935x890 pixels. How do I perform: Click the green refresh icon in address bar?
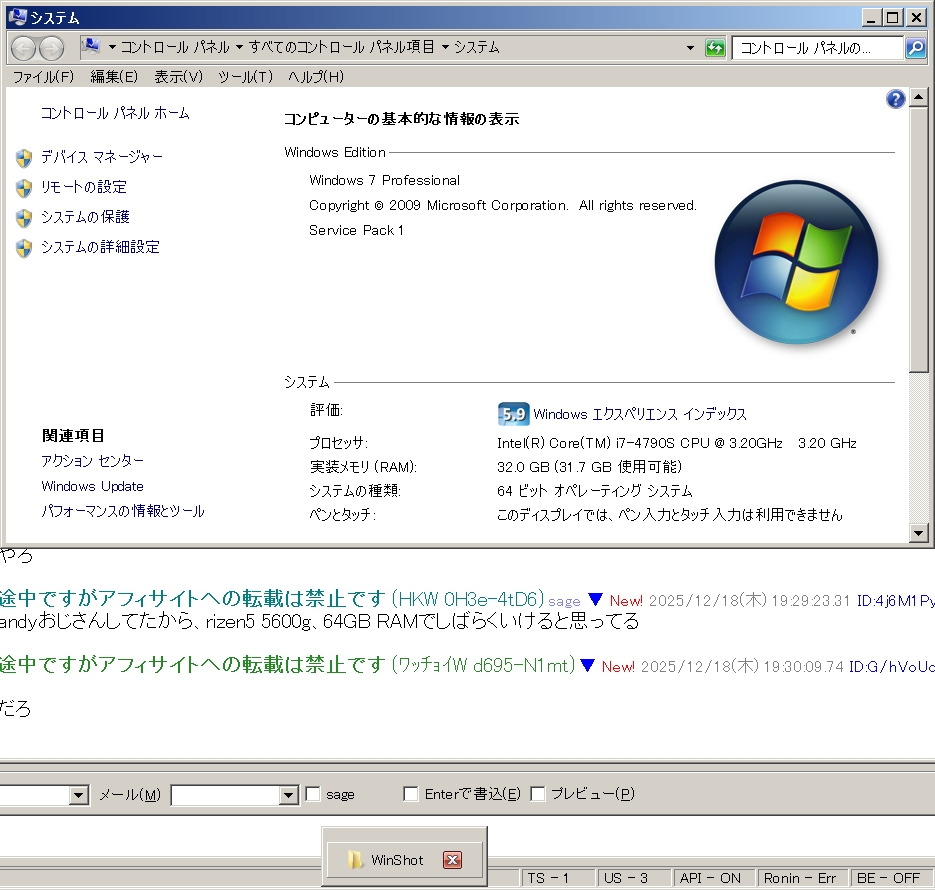point(715,48)
